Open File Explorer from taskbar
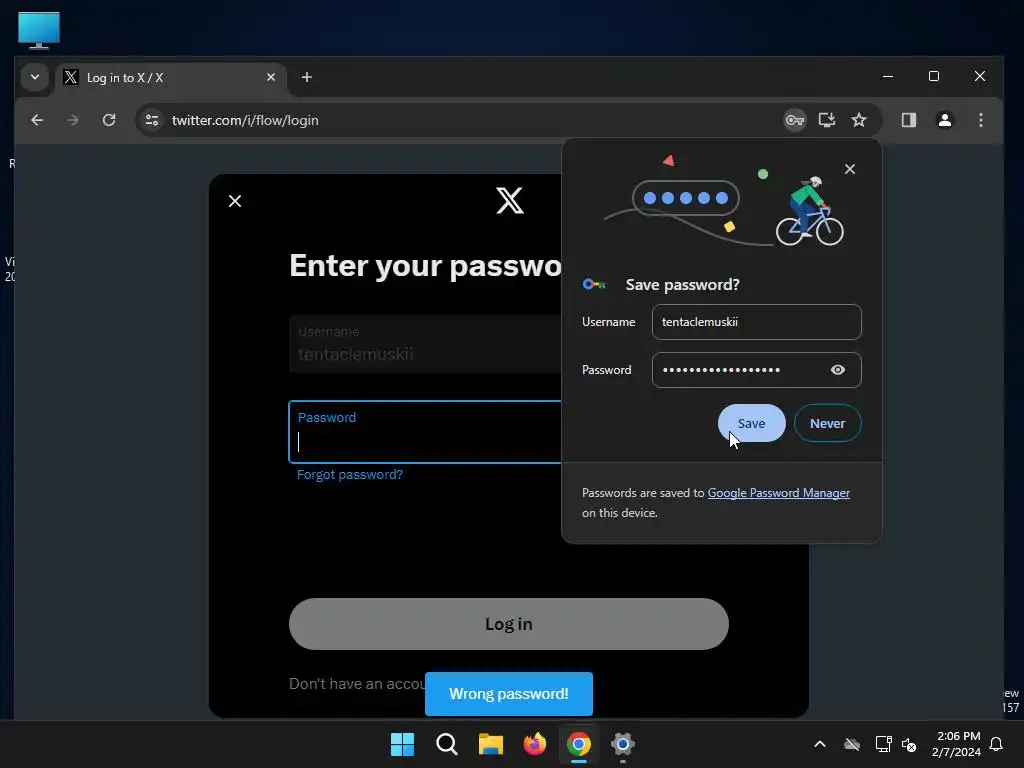 (490, 744)
